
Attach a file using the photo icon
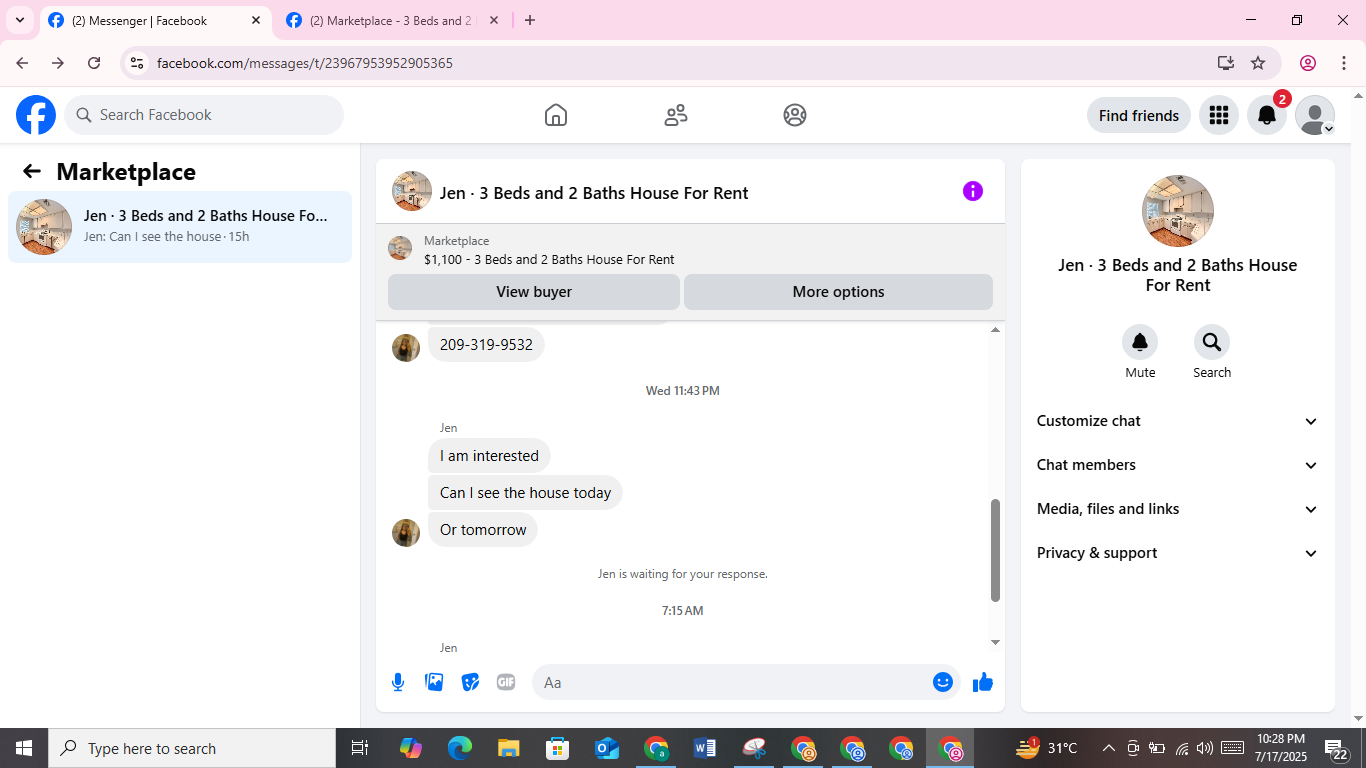(x=434, y=682)
